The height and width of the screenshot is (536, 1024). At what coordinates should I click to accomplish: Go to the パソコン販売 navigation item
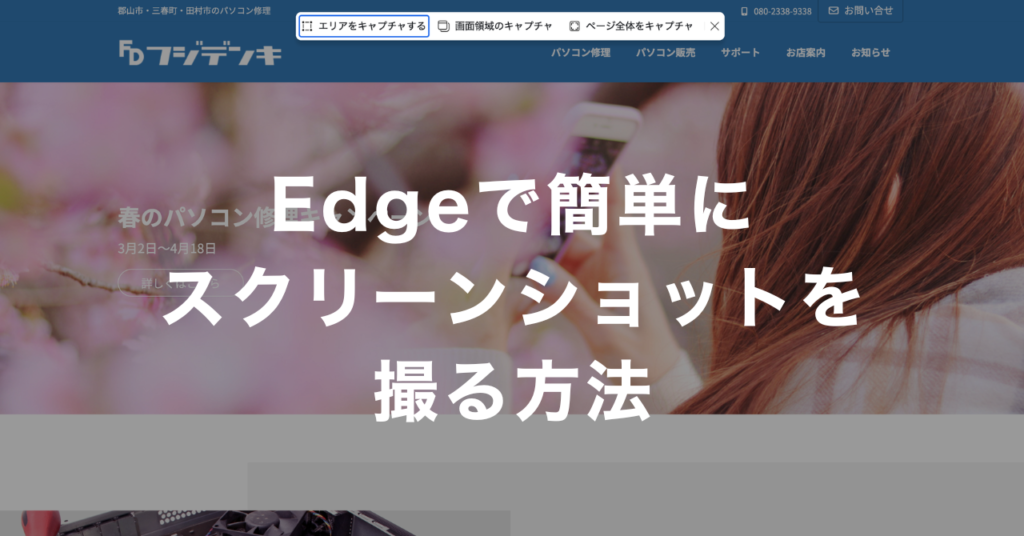click(665, 52)
